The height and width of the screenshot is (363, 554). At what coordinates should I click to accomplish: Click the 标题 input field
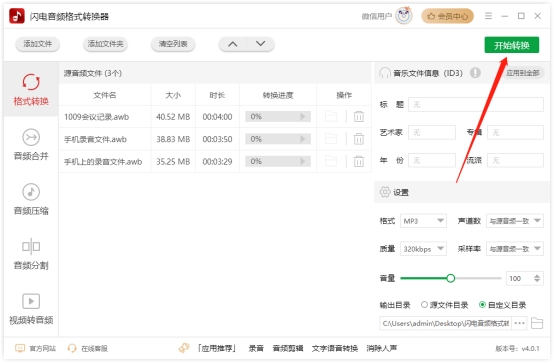(x=476, y=105)
